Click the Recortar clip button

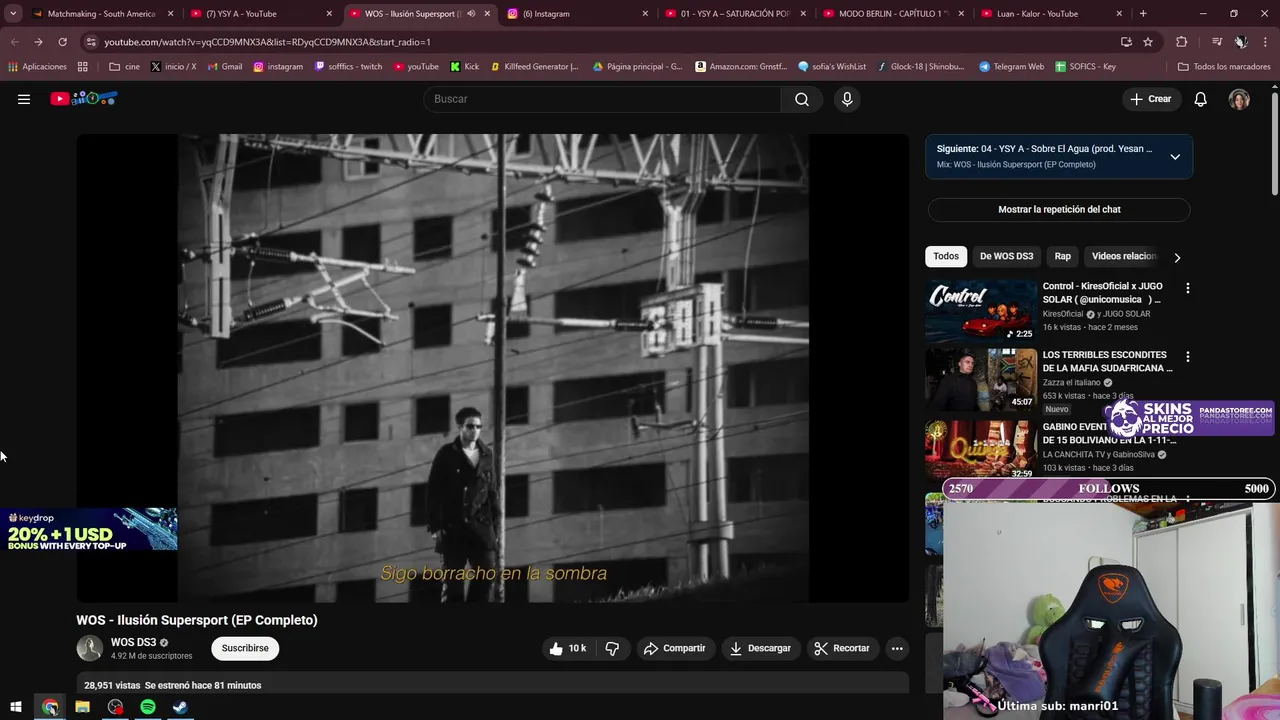[842, 648]
